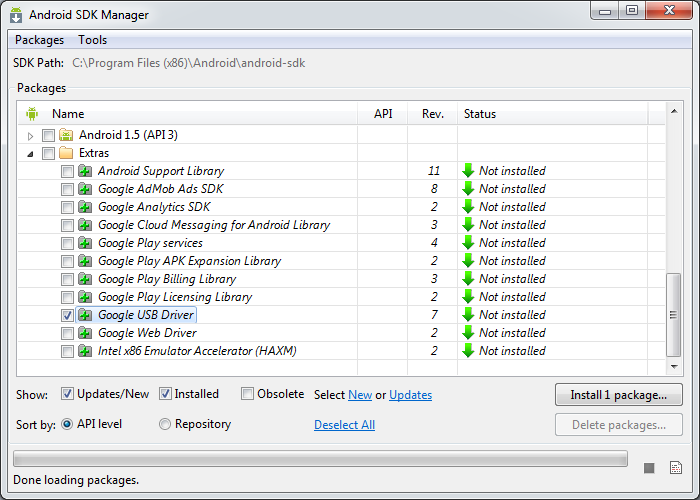700x500 pixels.
Task: Click the Extras folder icon
Action: pos(66,153)
